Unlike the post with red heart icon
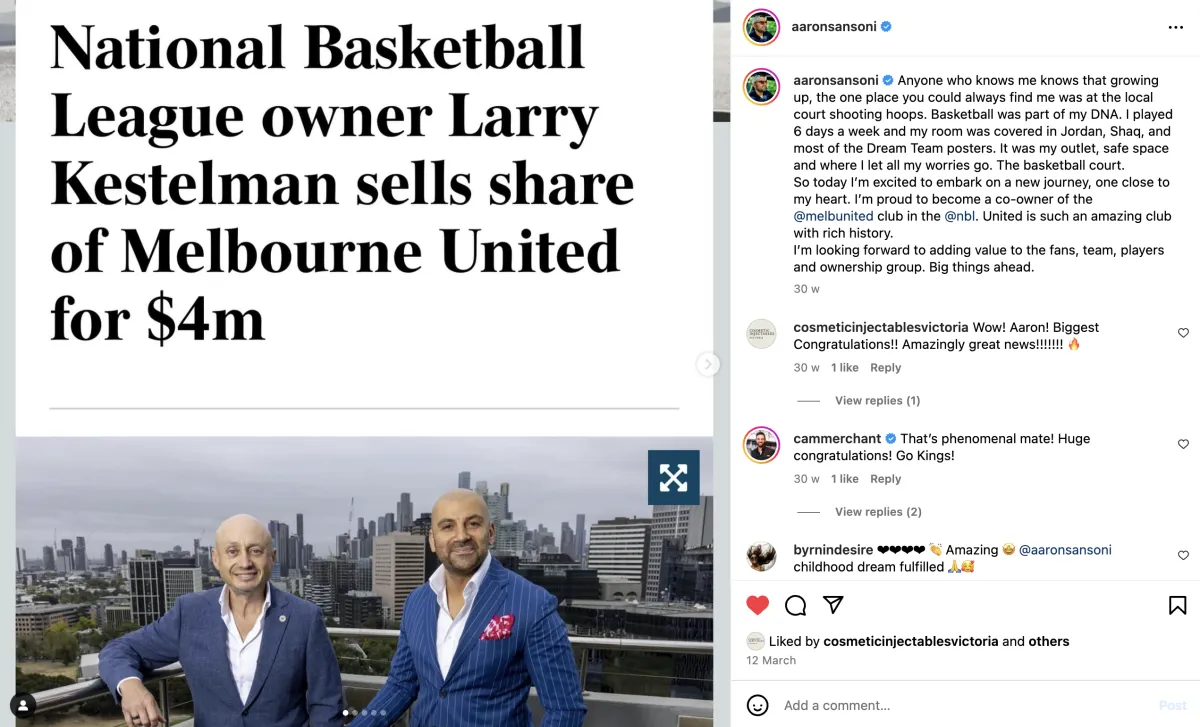 pos(758,605)
